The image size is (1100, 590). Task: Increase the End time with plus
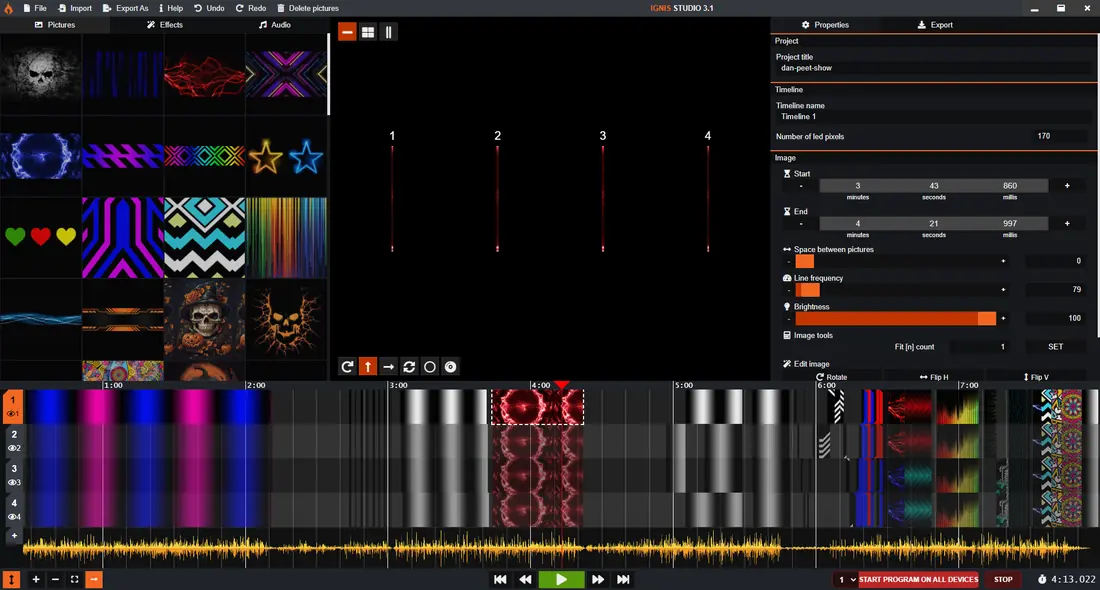[x=1067, y=224]
